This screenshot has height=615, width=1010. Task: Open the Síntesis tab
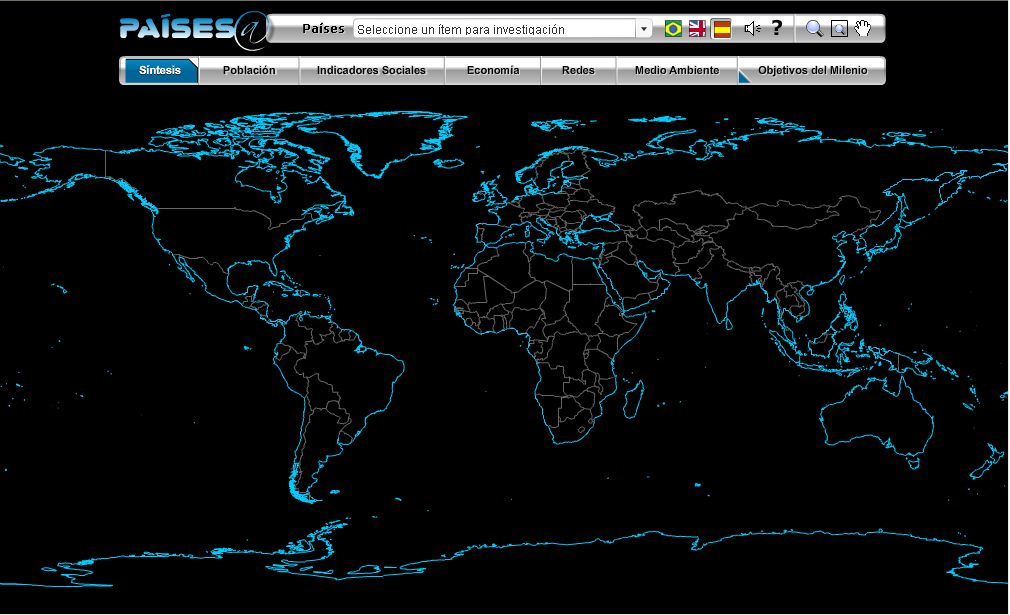coord(160,71)
